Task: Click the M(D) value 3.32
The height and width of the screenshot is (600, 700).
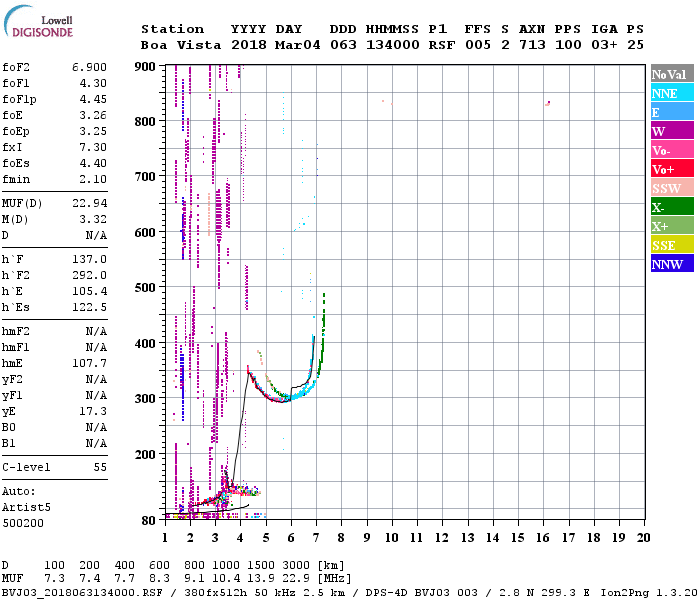Action: pyautogui.click(x=93, y=219)
